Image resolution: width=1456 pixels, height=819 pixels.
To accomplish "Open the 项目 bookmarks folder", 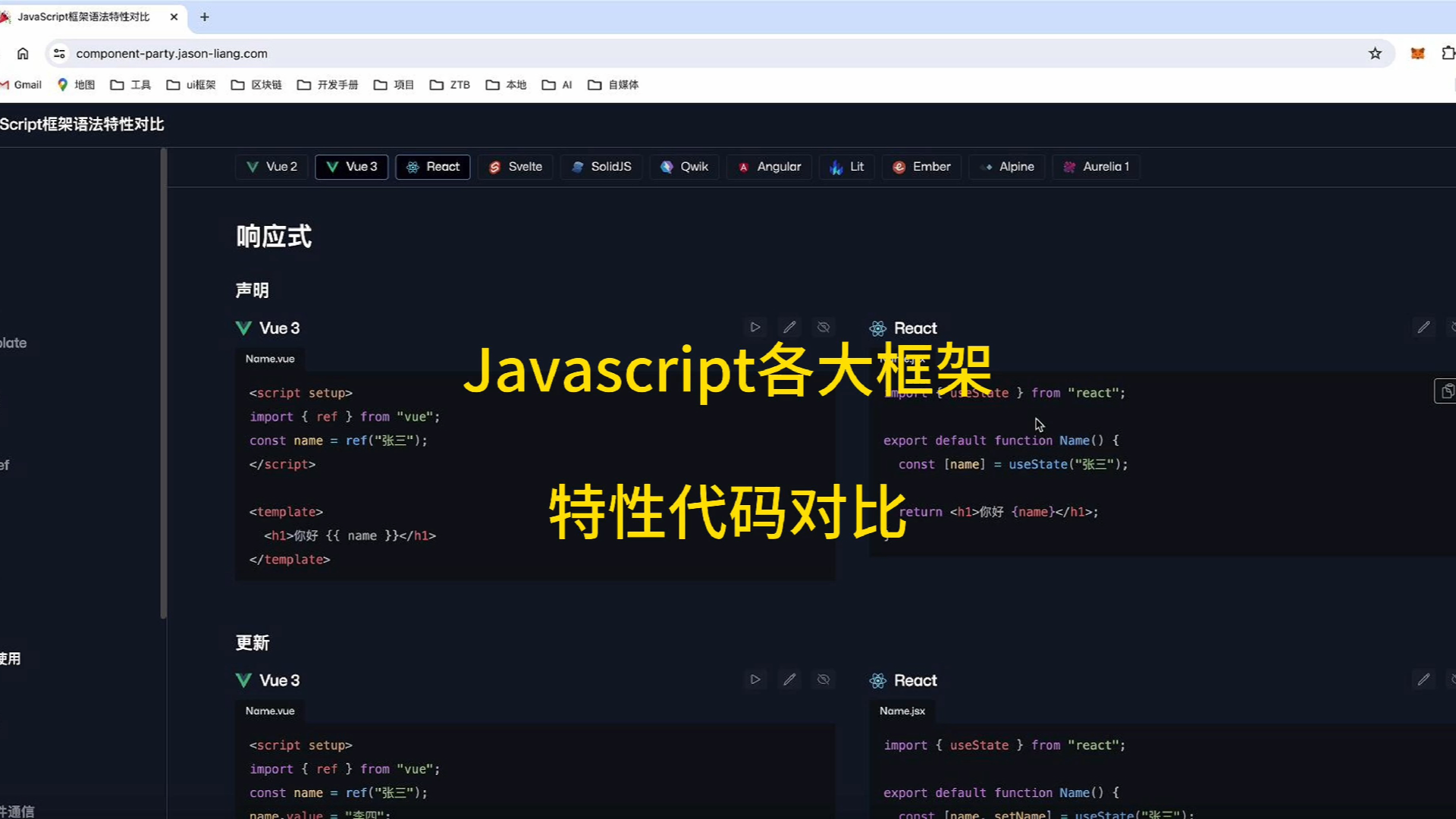I will pyautogui.click(x=394, y=85).
